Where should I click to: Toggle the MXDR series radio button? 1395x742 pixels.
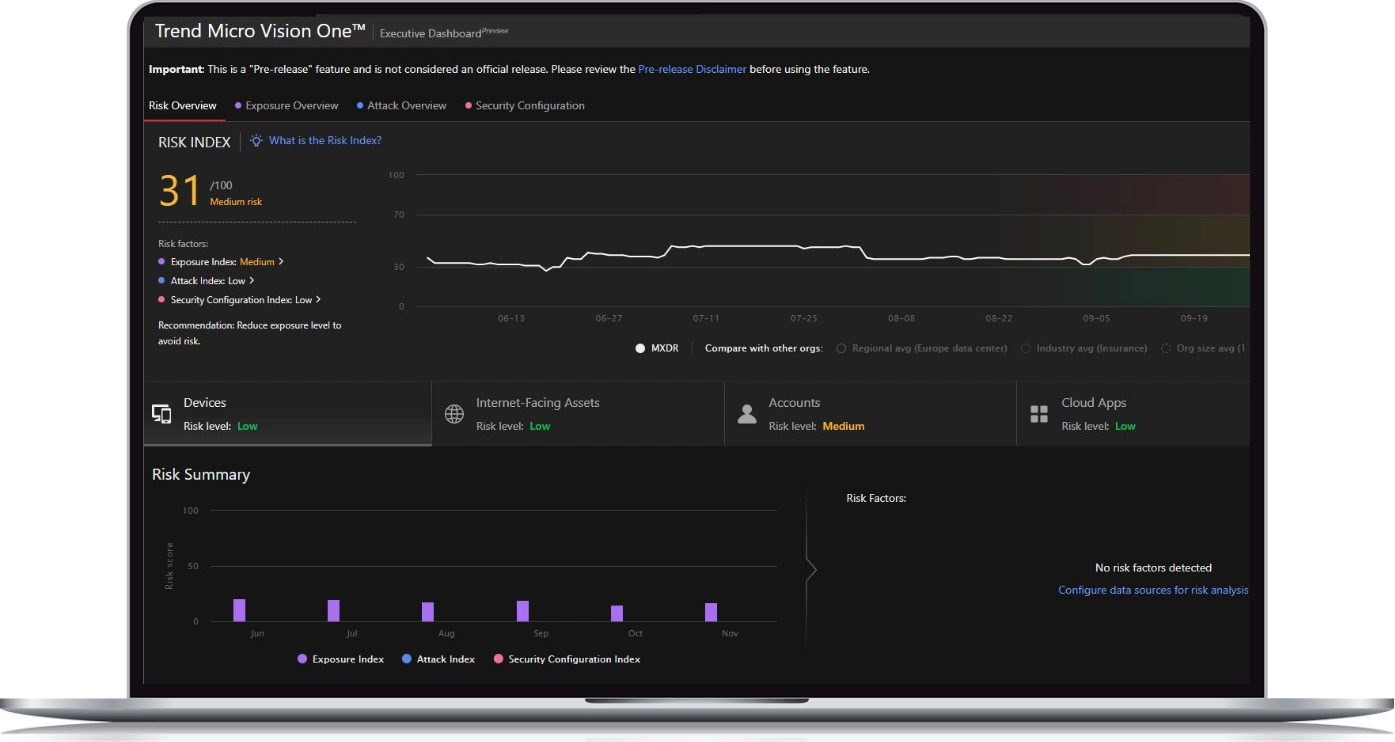pos(640,349)
